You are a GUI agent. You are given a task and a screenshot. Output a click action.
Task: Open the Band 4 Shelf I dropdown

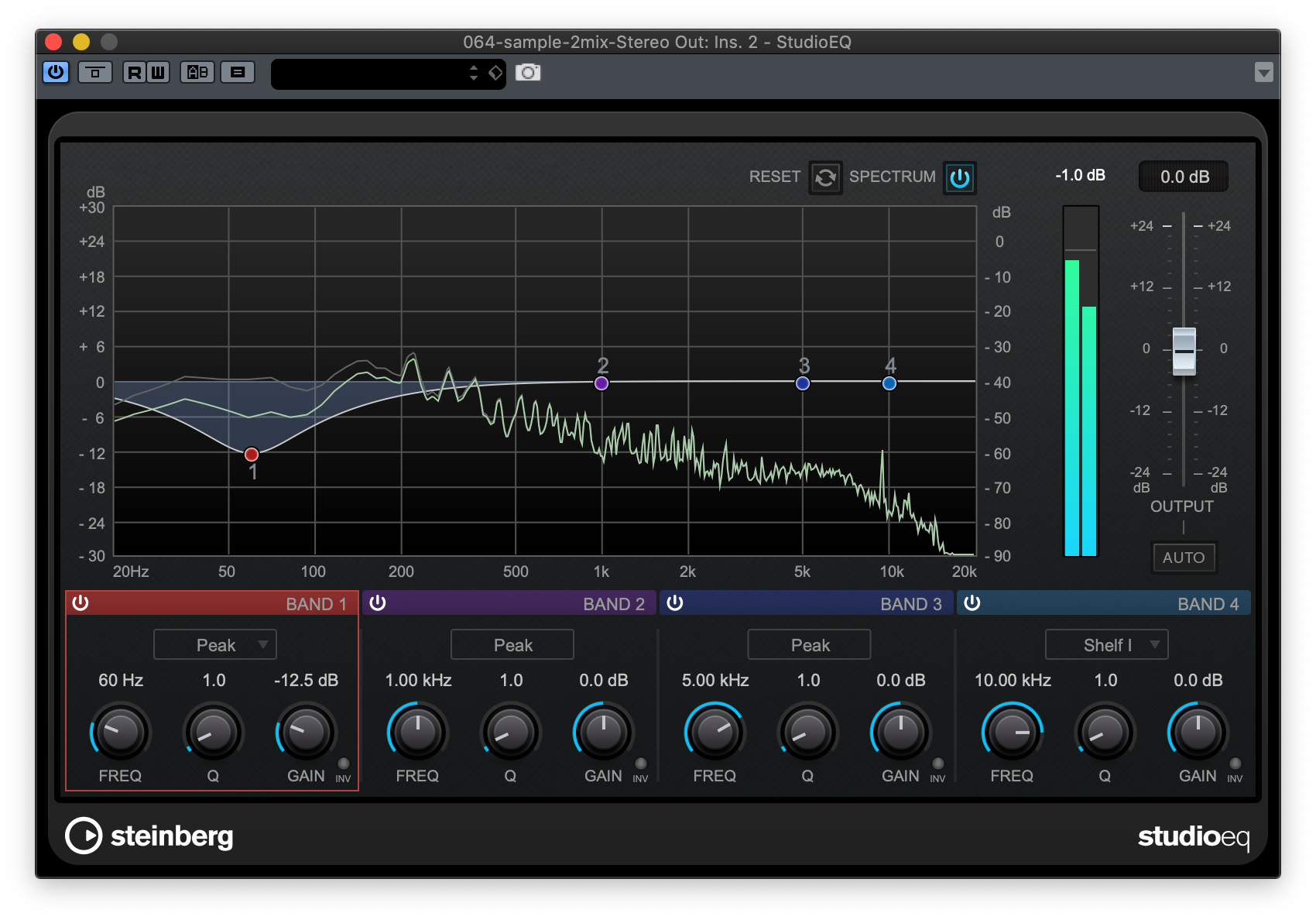click(x=1106, y=644)
